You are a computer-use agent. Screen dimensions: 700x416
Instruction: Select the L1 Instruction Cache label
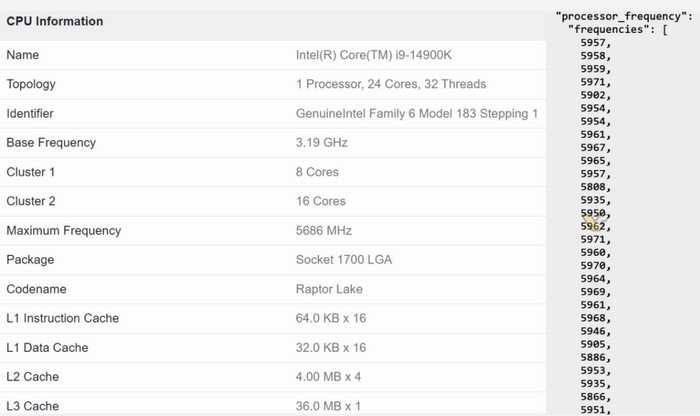[x=62, y=318]
